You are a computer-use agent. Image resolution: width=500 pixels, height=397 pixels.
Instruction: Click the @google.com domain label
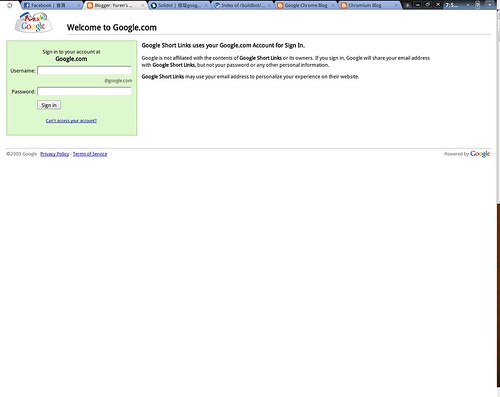[118, 81]
